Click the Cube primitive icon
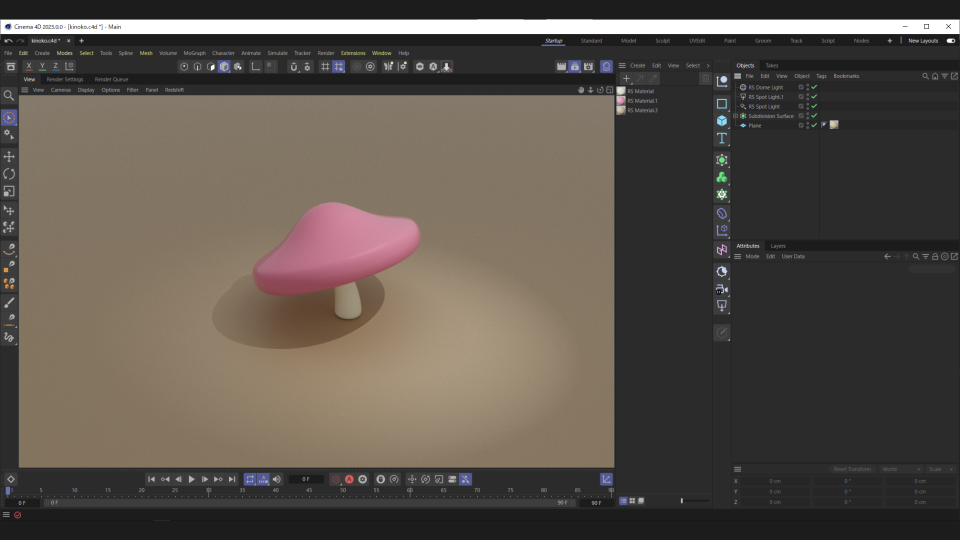Viewport: 960px width, 540px height. coord(722,121)
